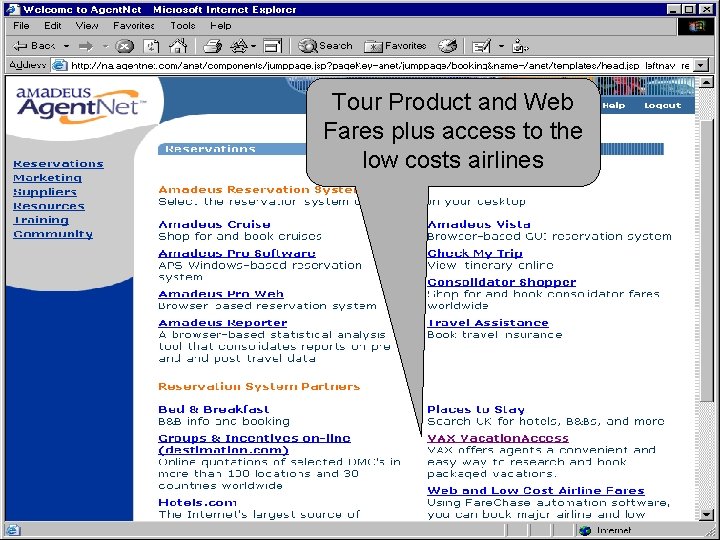Screen dimensions: 720x540
Task: Expand the Address bar dropdown arrow
Action: click(700, 66)
